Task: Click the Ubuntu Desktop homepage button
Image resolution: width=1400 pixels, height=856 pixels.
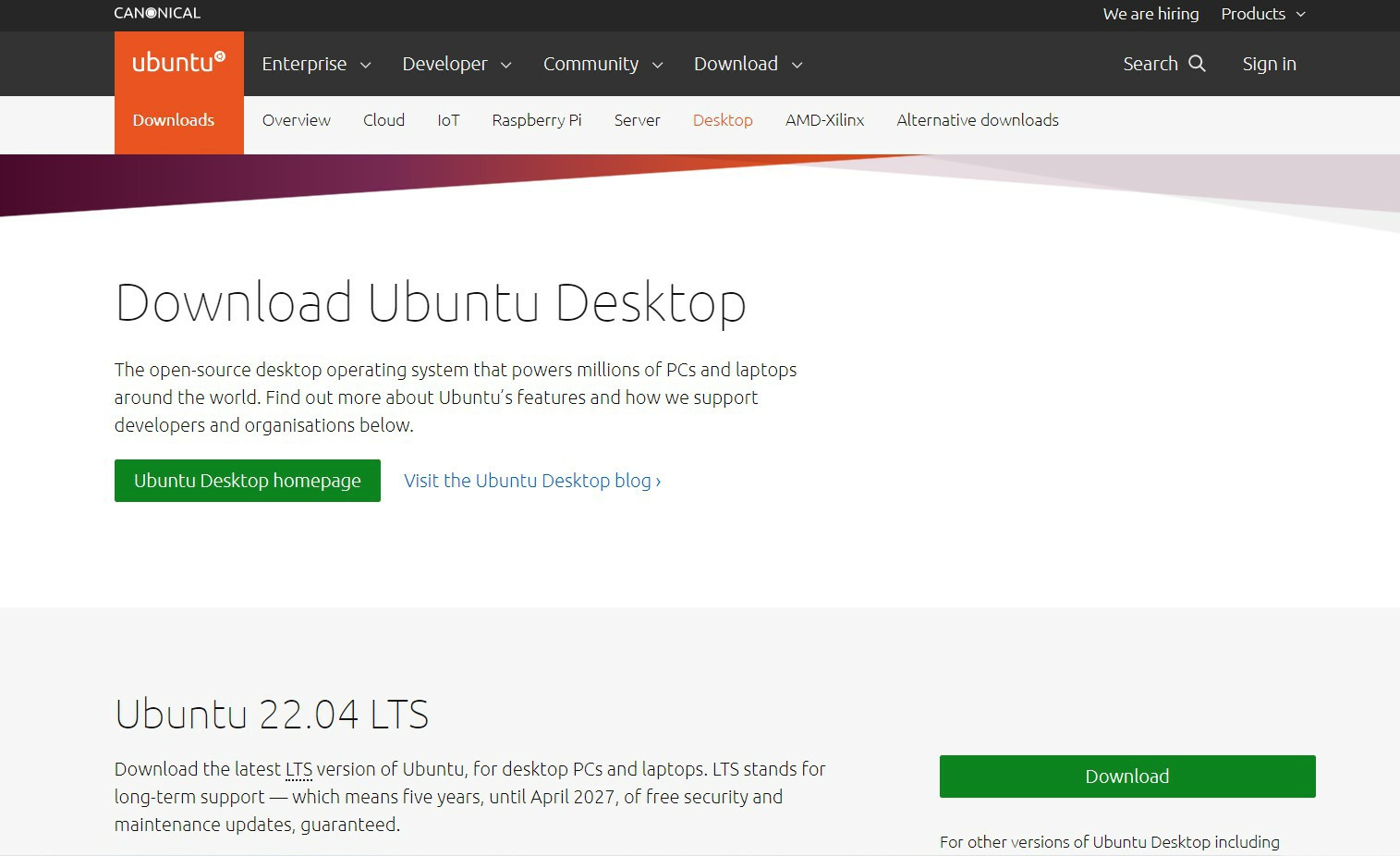Action: coord(248,481)
